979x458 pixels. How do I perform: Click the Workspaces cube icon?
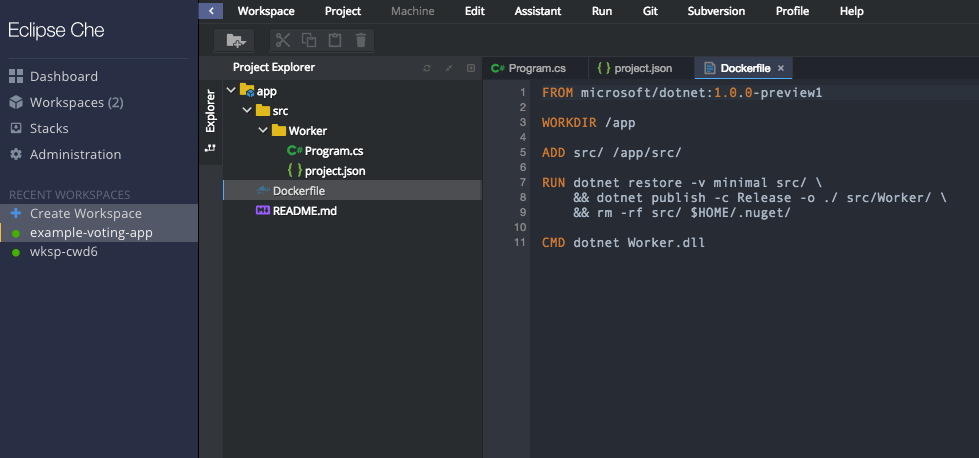coord(16,102)
